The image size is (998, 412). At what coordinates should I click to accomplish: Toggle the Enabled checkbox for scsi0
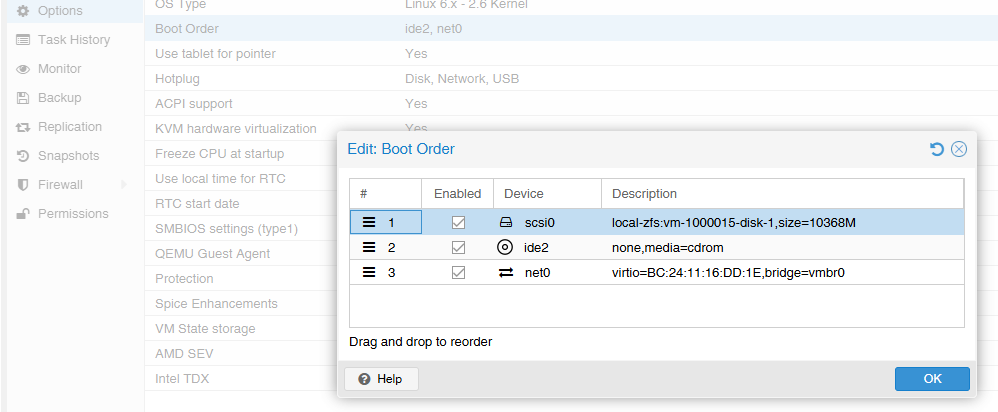[x=458, y=222]
